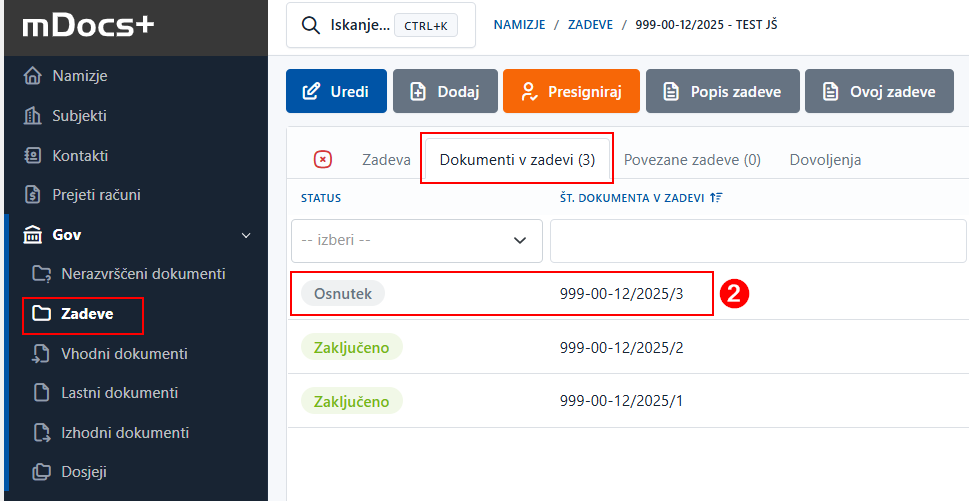
Task: Collapse the Gov section chevron
Action: 246,235
